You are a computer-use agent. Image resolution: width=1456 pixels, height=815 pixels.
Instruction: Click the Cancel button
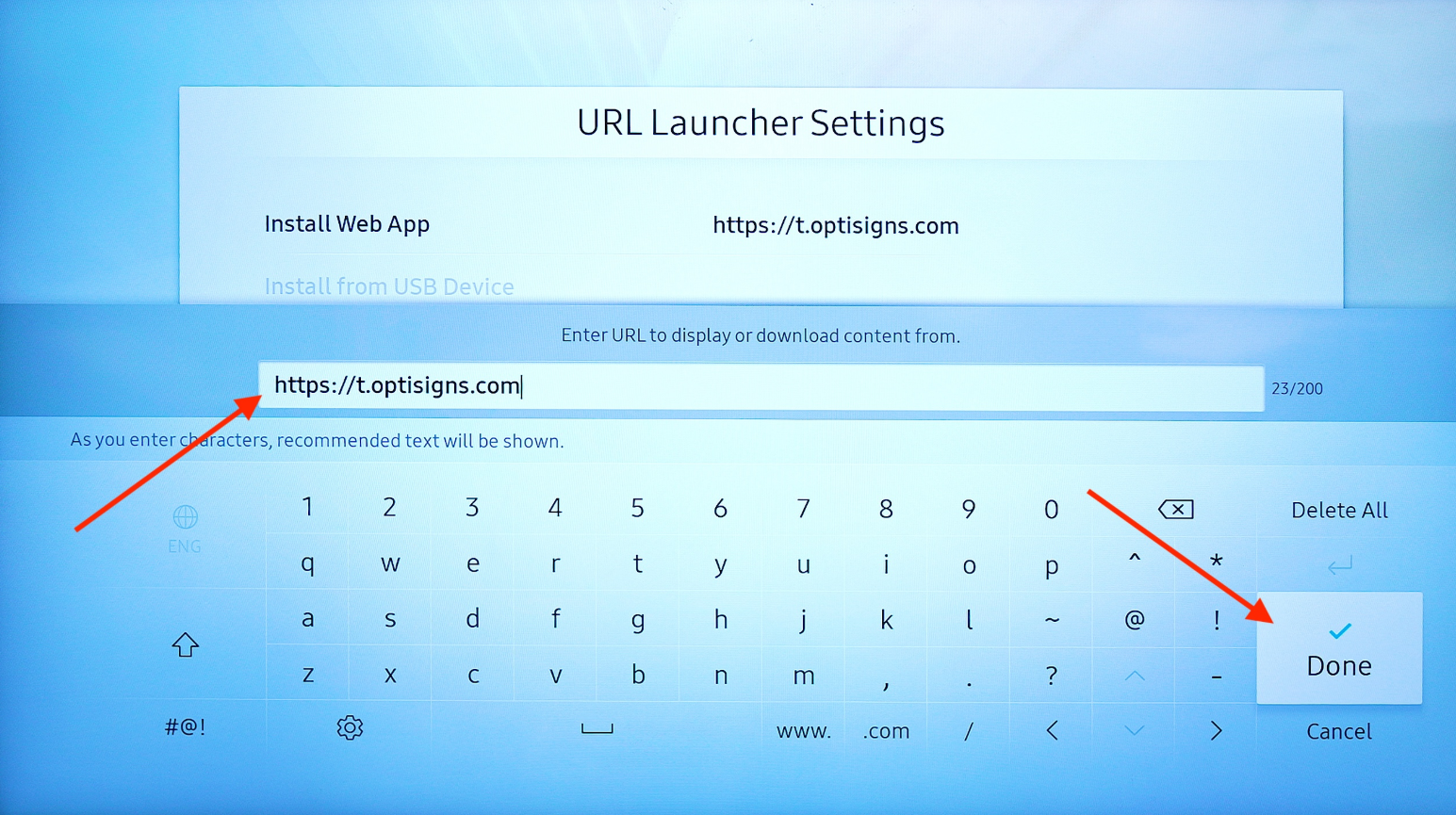tap(1339, 731)
